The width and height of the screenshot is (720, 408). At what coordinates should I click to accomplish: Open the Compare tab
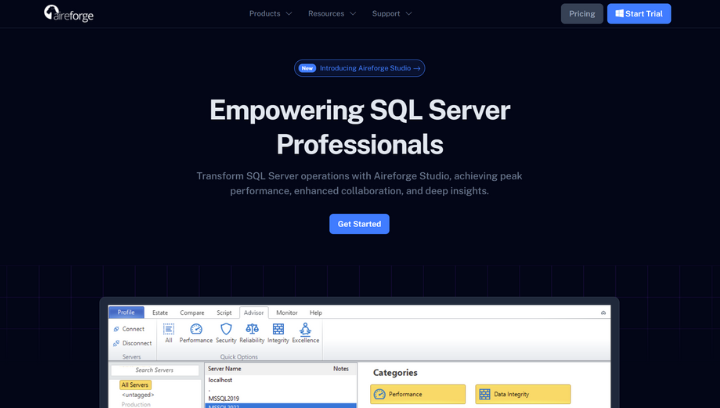click(x=192, y=313)
